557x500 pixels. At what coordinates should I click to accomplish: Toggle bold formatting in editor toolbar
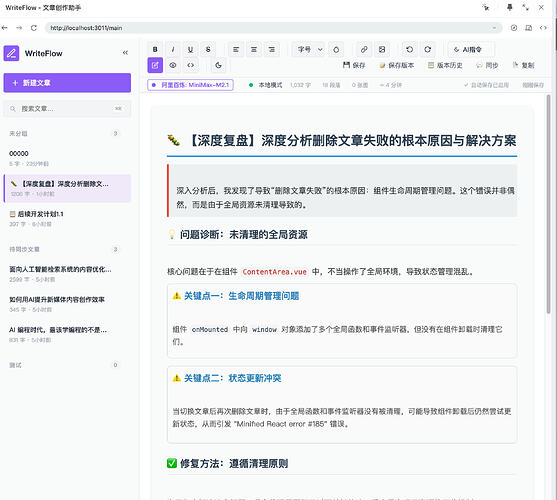(155, 49)
